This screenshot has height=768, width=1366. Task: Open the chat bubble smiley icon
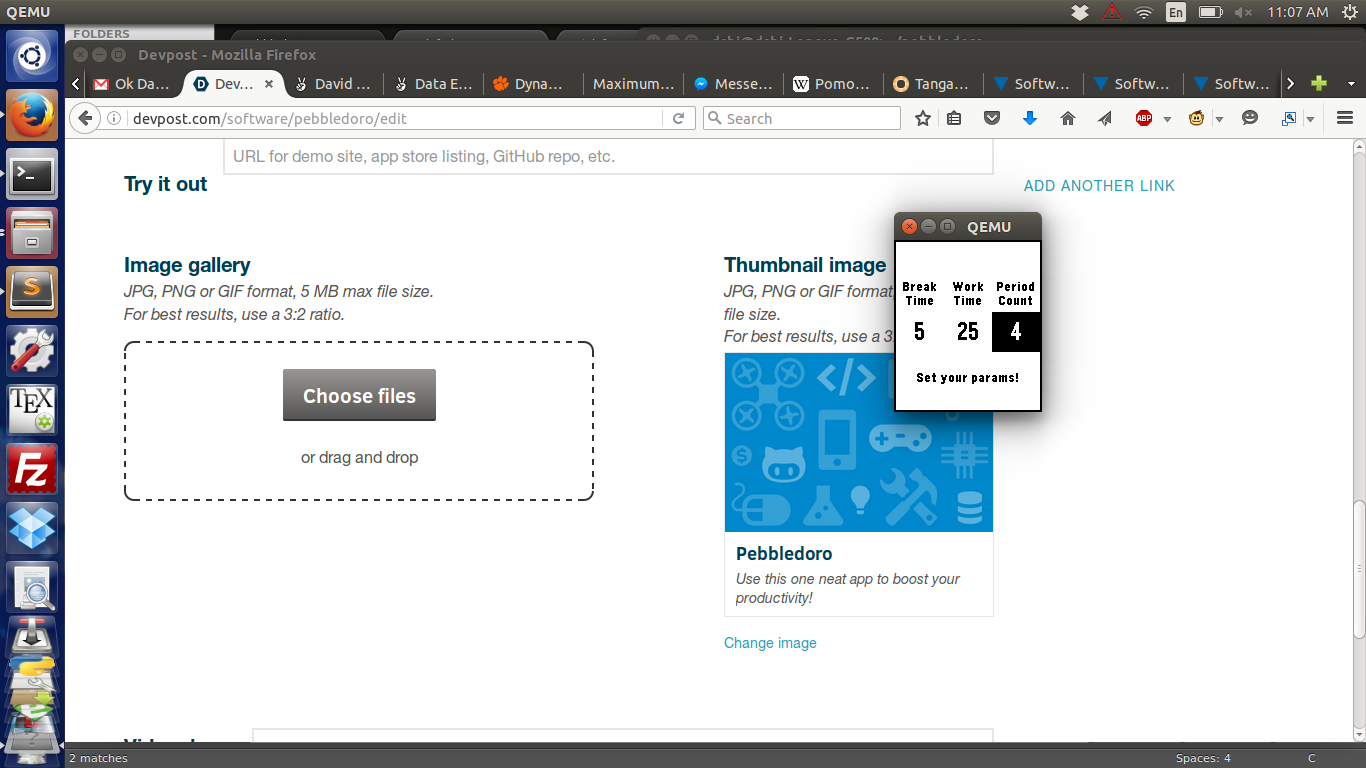(x=1250, y=118)
